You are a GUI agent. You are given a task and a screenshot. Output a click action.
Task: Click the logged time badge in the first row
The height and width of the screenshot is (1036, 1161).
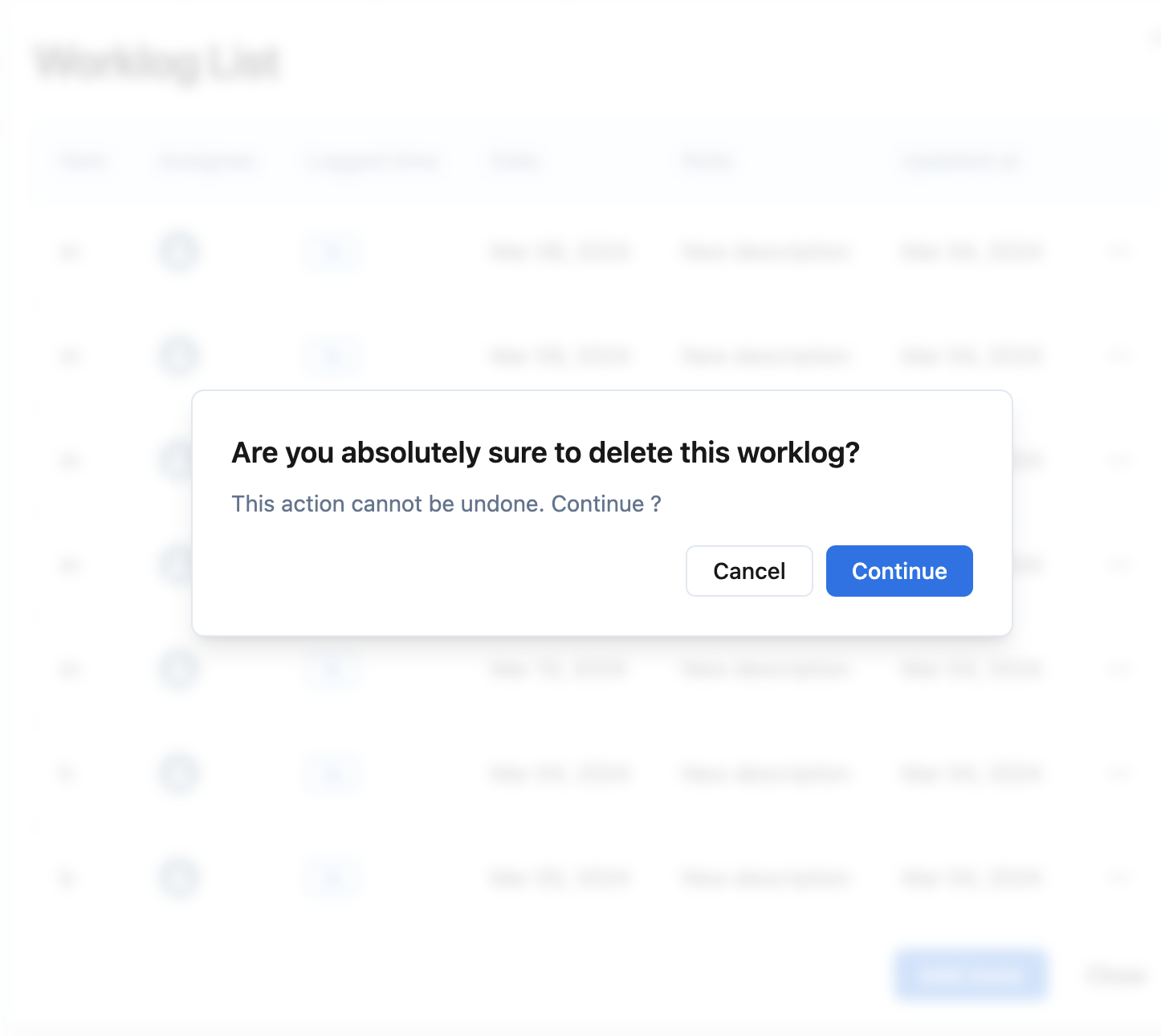pyautogui.click(x=332, y=252)
